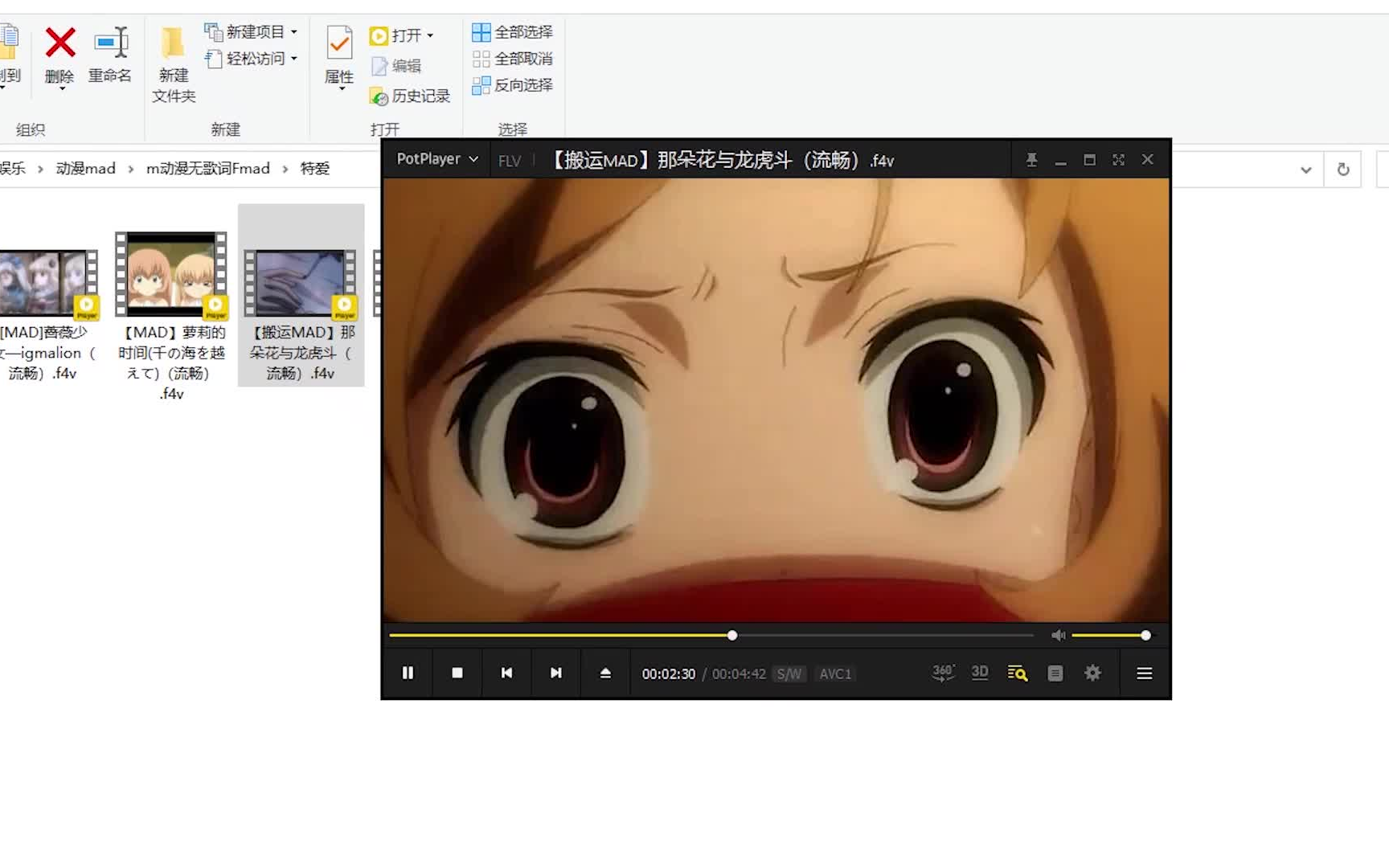Click the total duration 00:04:42
The width and height of the screenshot is (1389, 868).
click(739, 674)
